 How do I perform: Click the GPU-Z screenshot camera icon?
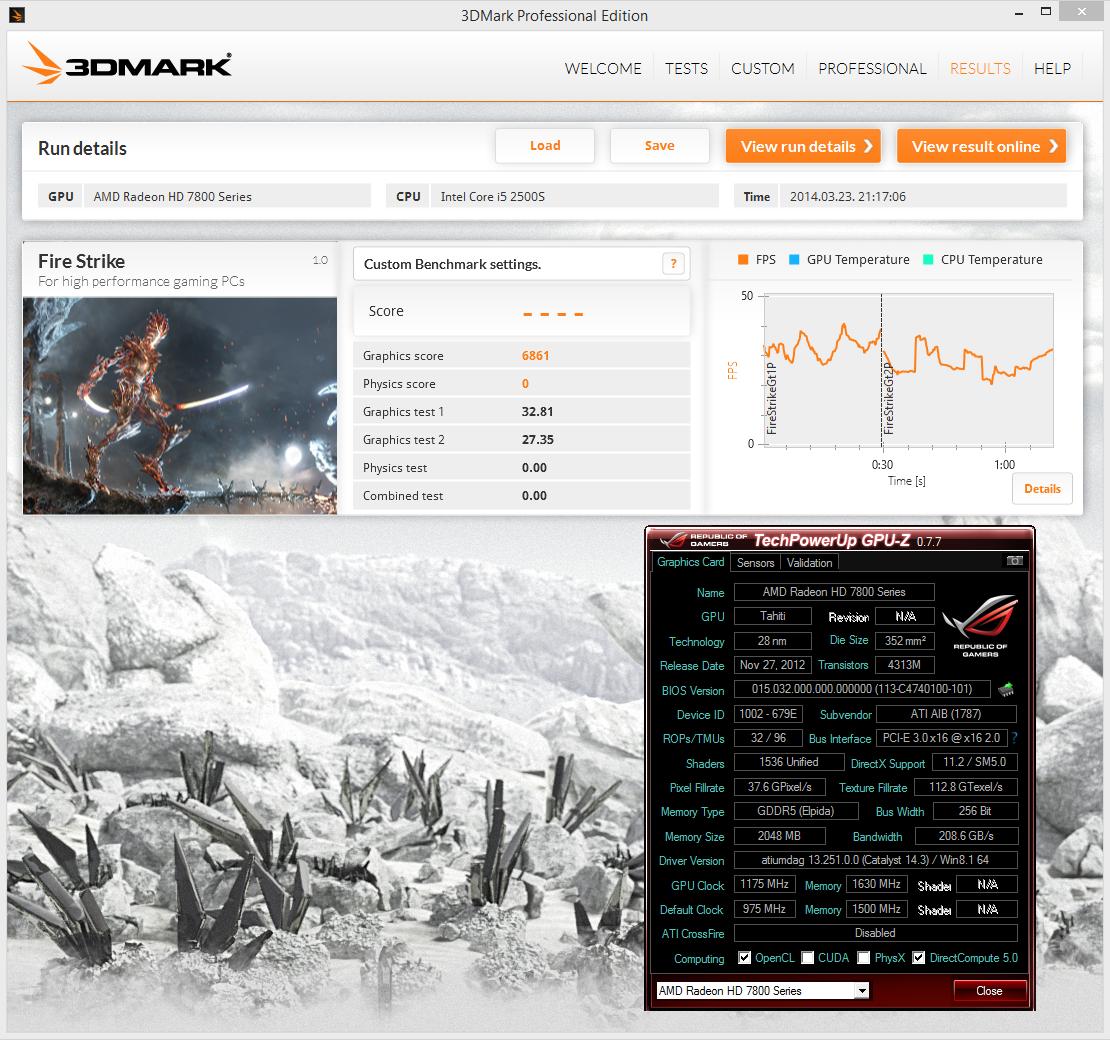pyautogui.click(x=1014, y=561)
